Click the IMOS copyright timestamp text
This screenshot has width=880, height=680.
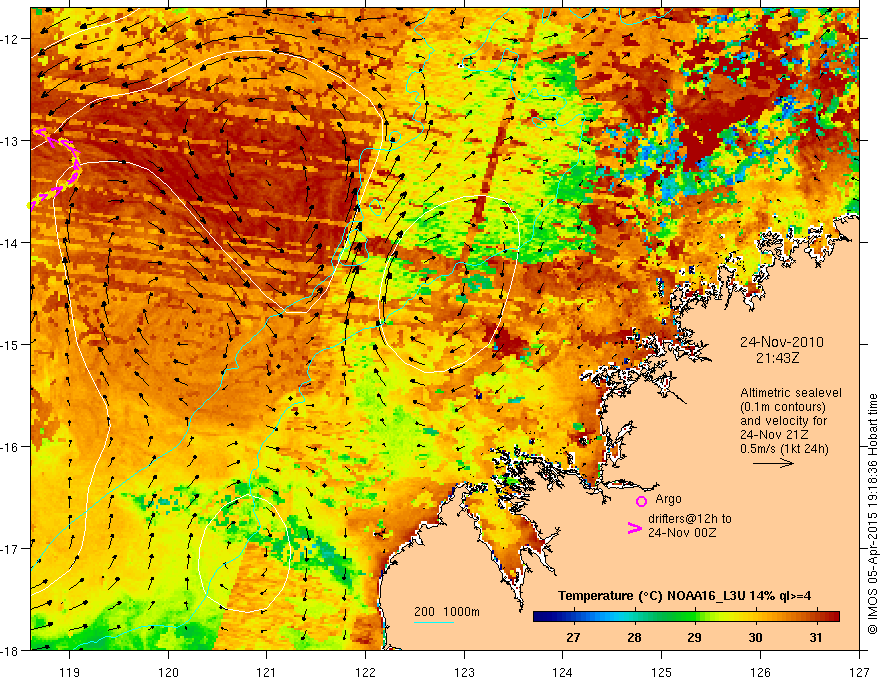coord(872,513)
